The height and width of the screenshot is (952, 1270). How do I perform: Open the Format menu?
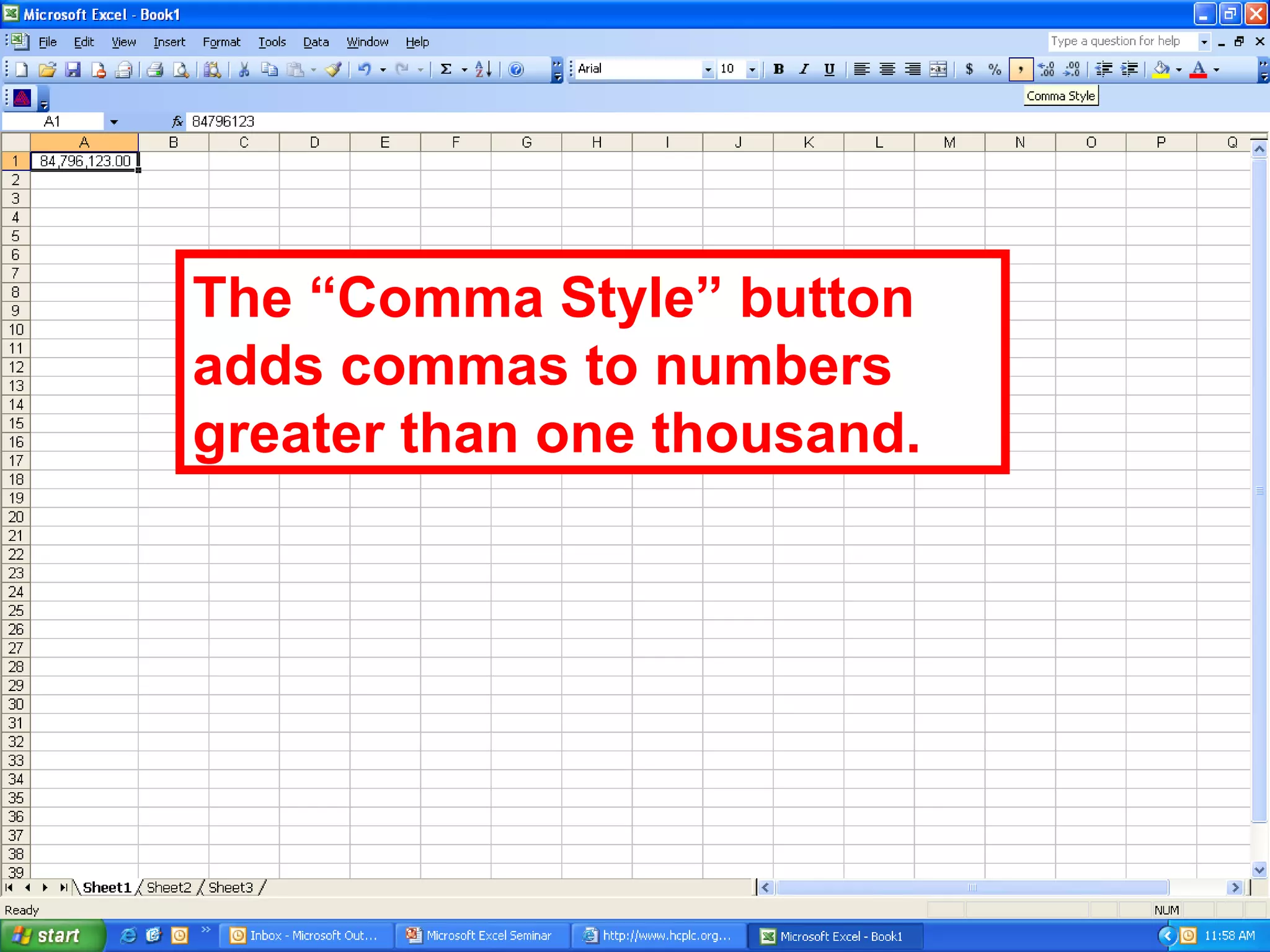pos(221,42)
